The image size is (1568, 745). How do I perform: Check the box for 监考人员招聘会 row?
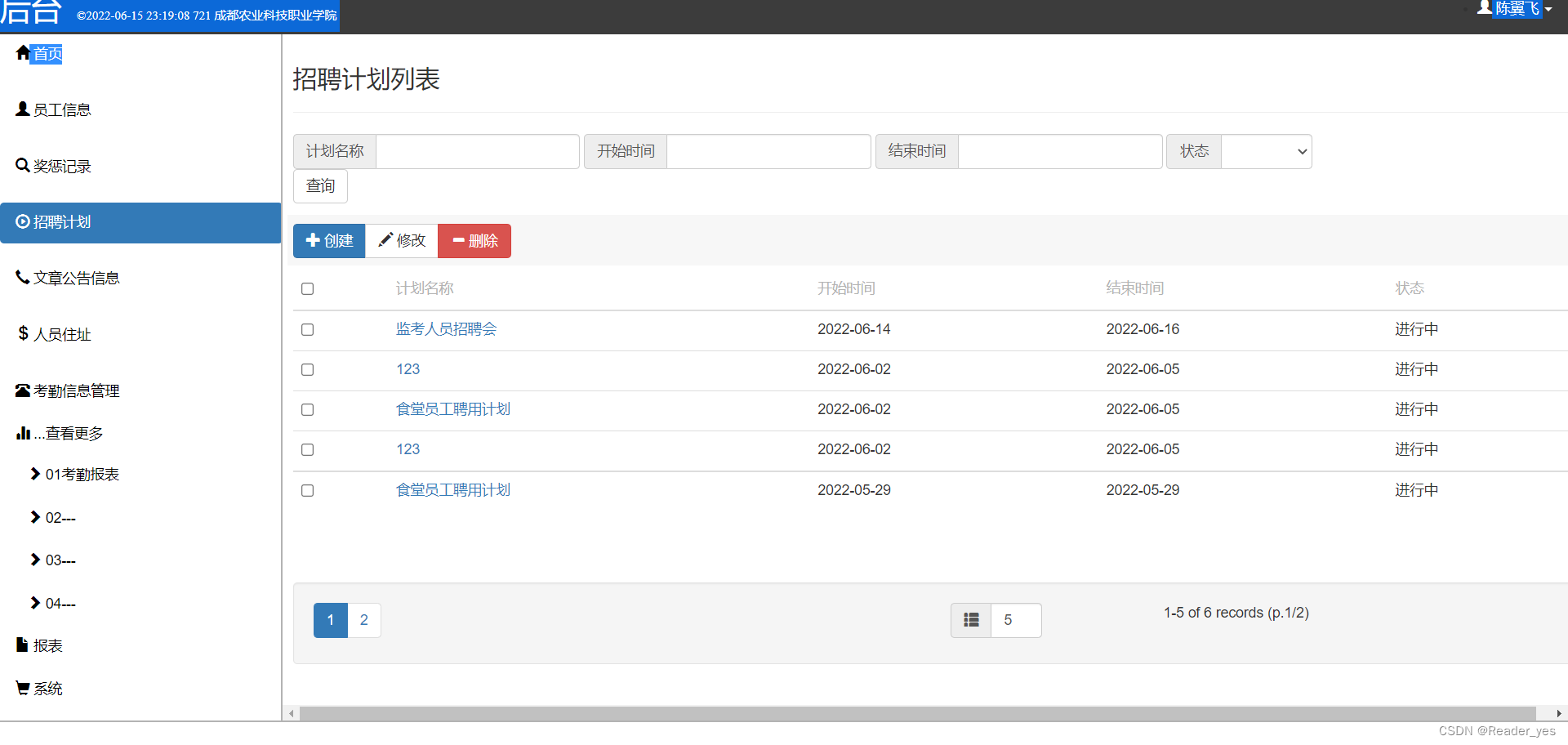coord(307,329)
